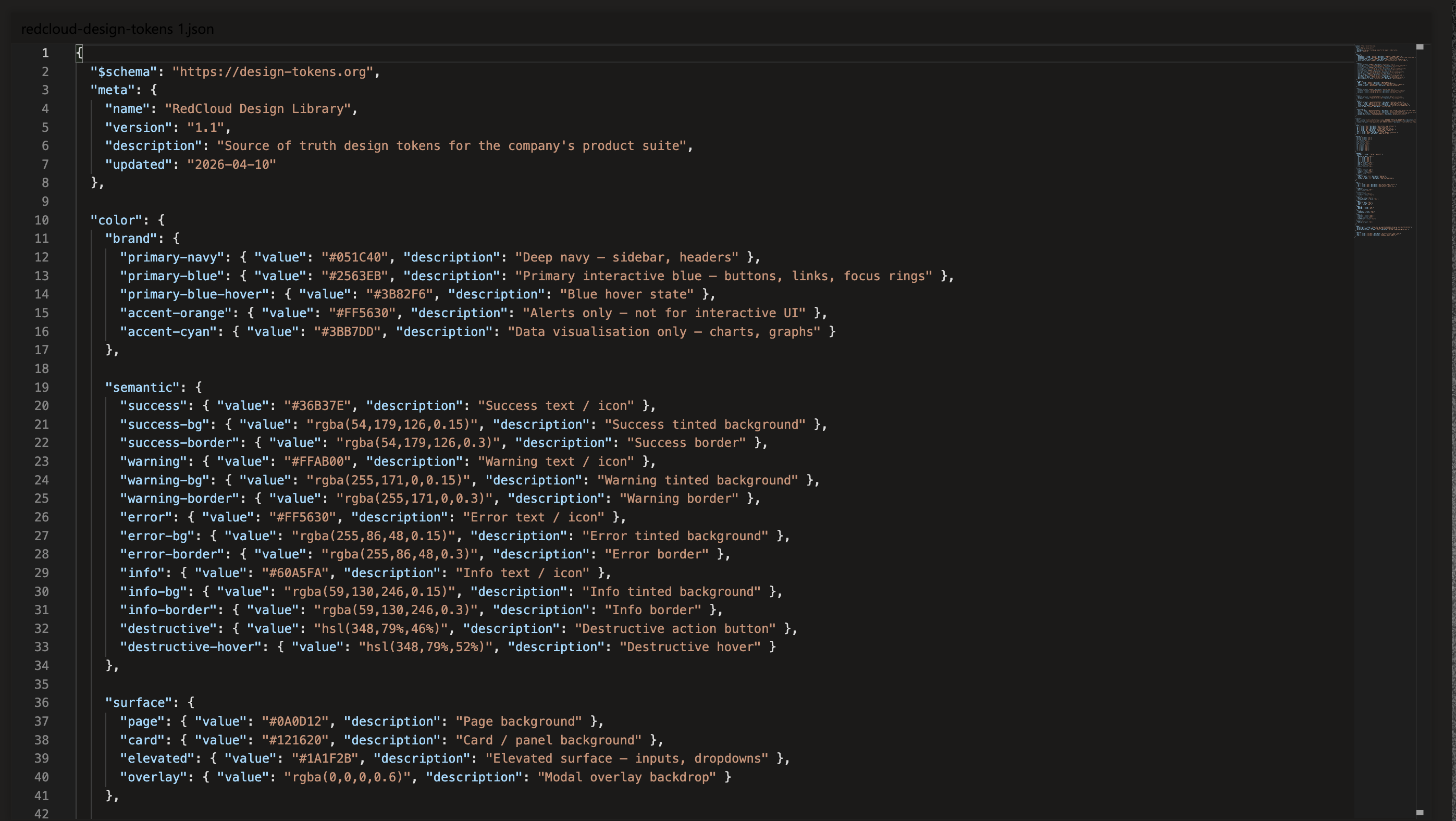Click the "surface" key on line 36
1456x821 pixels.
coord(139,702)
